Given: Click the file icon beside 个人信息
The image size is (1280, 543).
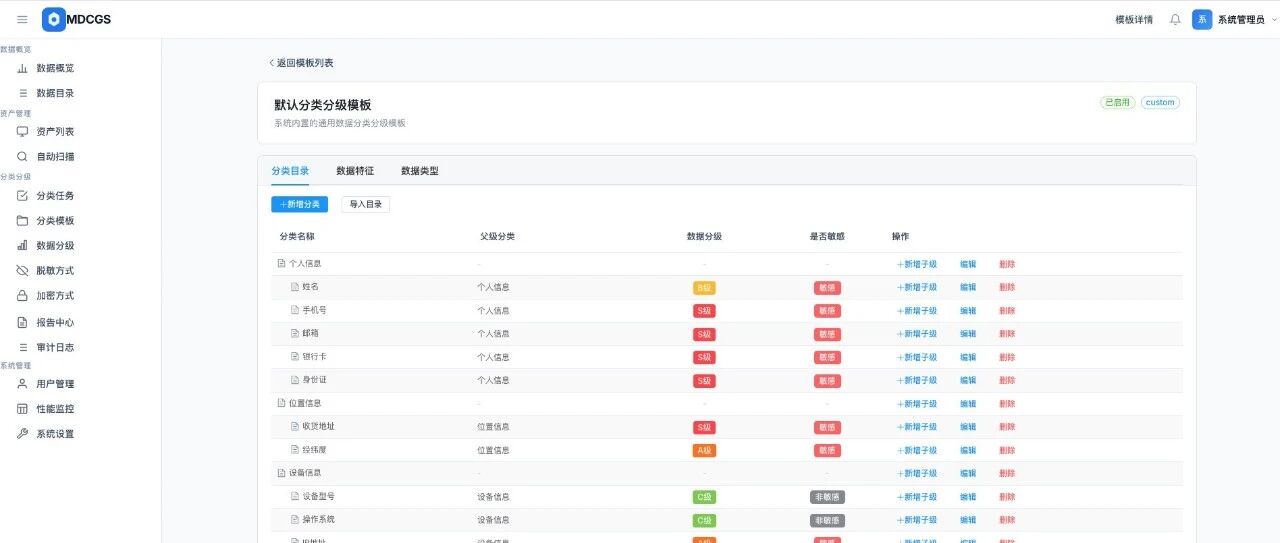Looking at the screenshot, I should [x=281, y=264].
